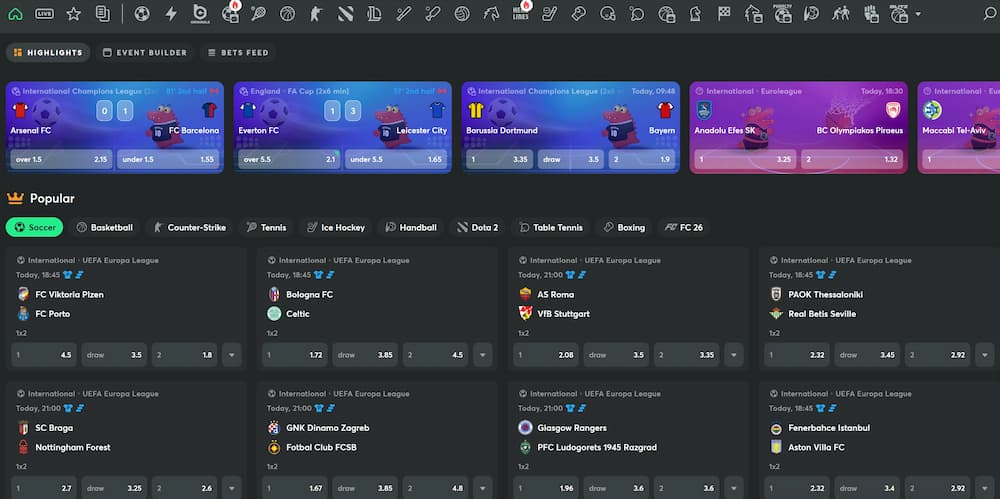Pick Bayern win at 1.9
The image size is (1000, 499).
point(642,160)
